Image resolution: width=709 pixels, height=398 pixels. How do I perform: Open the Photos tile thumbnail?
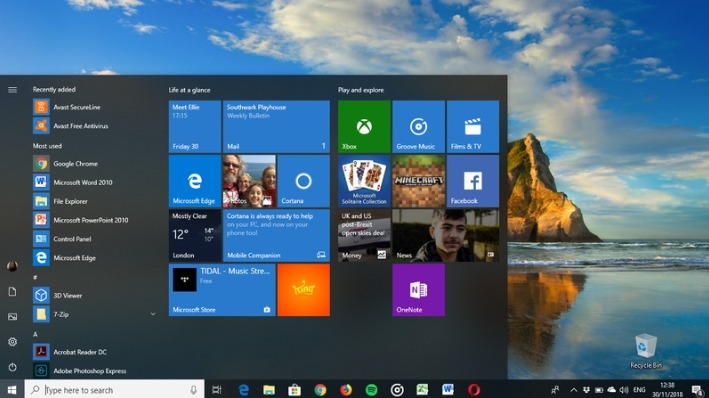249,181
